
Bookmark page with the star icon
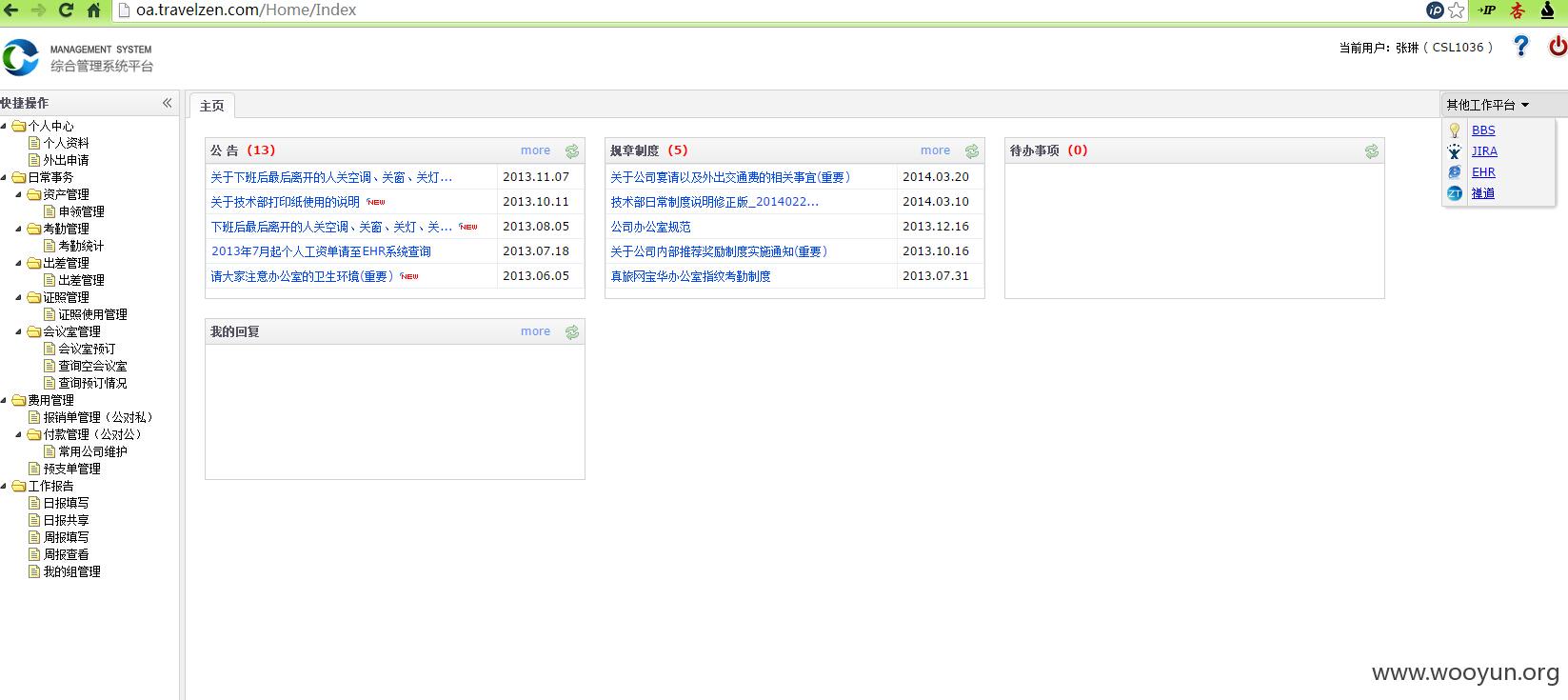pyautogui.click(x=1457, y=10)
